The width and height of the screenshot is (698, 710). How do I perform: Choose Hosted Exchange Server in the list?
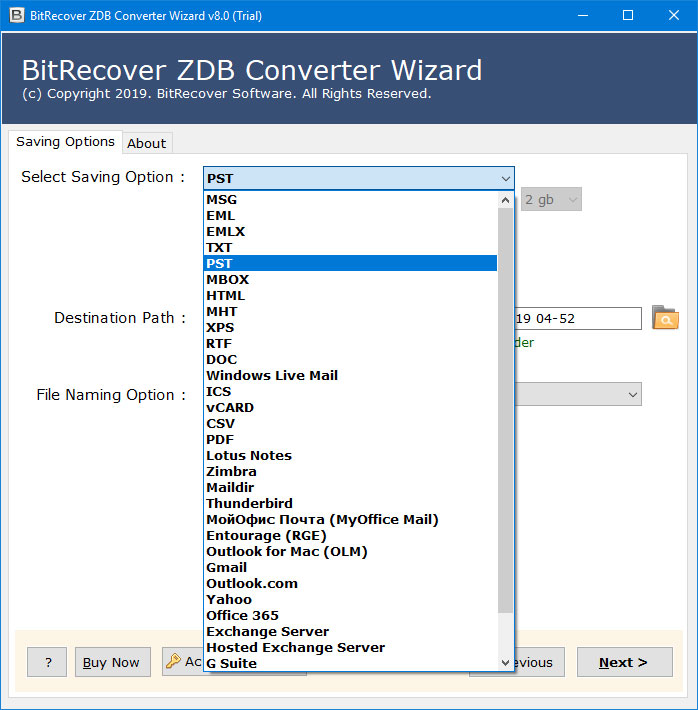[351, 648]
